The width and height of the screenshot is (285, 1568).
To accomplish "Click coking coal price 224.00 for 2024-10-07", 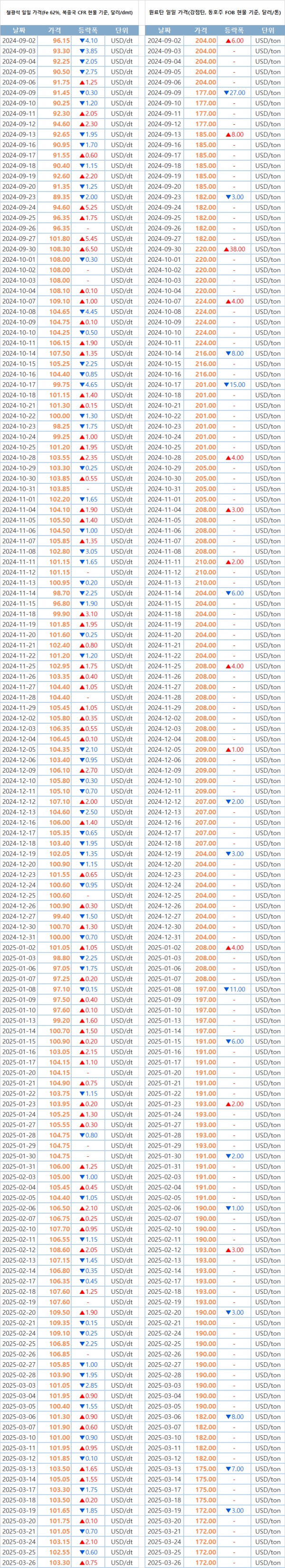I will (205, 301).
